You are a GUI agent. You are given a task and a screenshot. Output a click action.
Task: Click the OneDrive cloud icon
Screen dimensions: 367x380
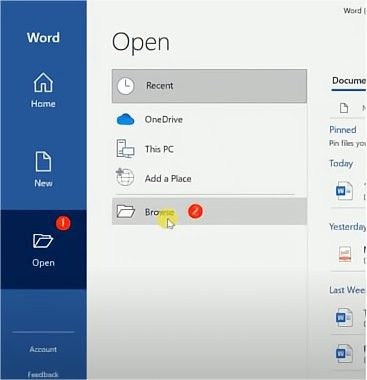click(x=125, y=119)
